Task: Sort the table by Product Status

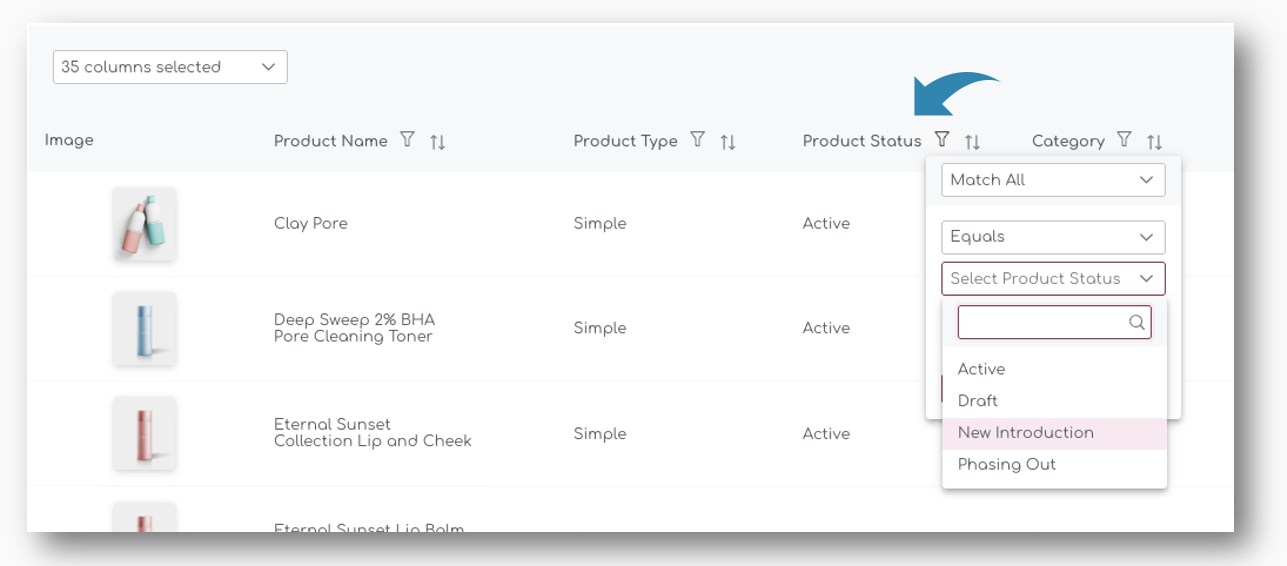Action: point(972,142)
